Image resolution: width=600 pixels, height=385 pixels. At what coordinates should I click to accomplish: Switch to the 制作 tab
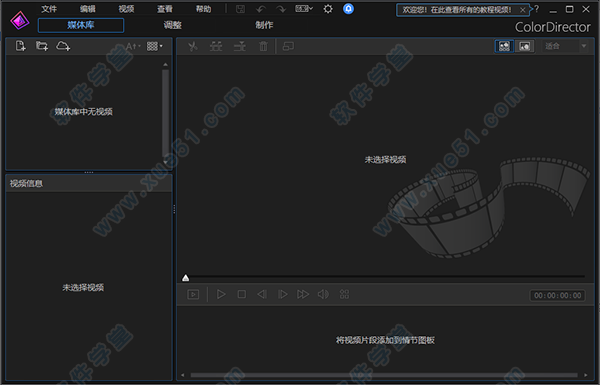coord(264,25)
